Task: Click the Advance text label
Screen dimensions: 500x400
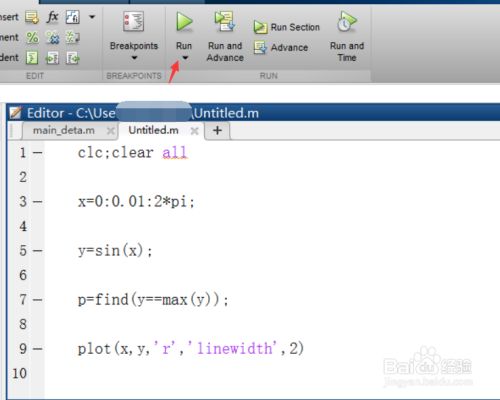Action: tap(289, 48)
